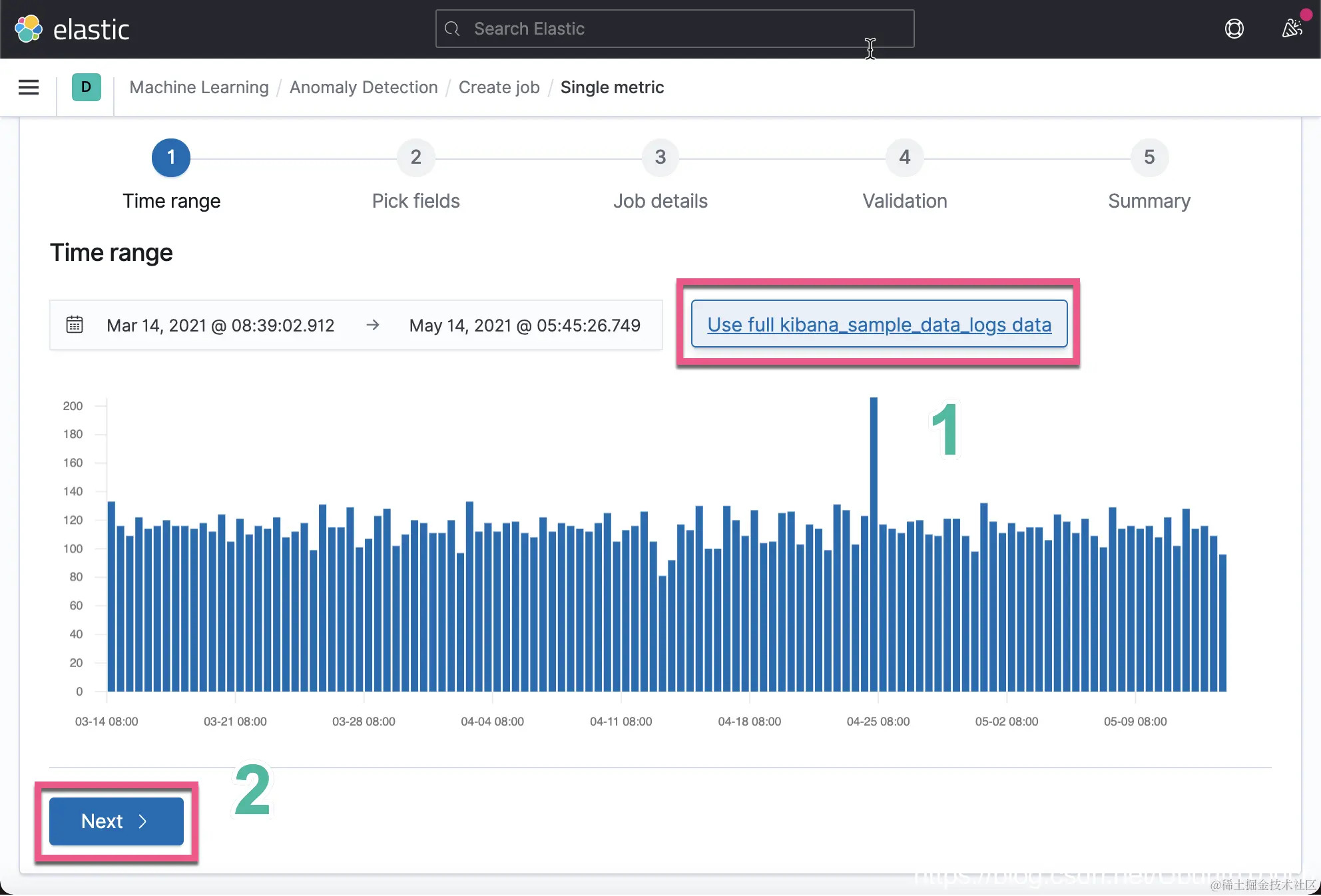
Task: Click the search magnifier icon
Action: point(453,29)
